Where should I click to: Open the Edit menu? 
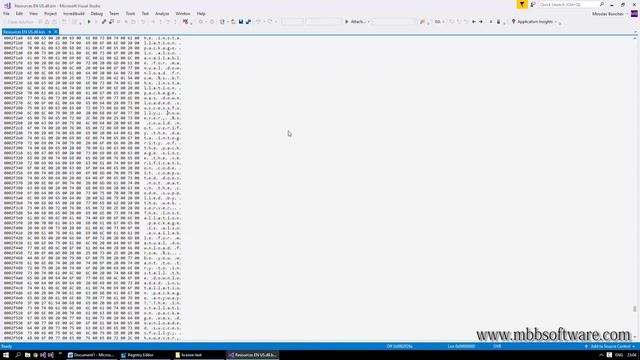coord(19,13)
